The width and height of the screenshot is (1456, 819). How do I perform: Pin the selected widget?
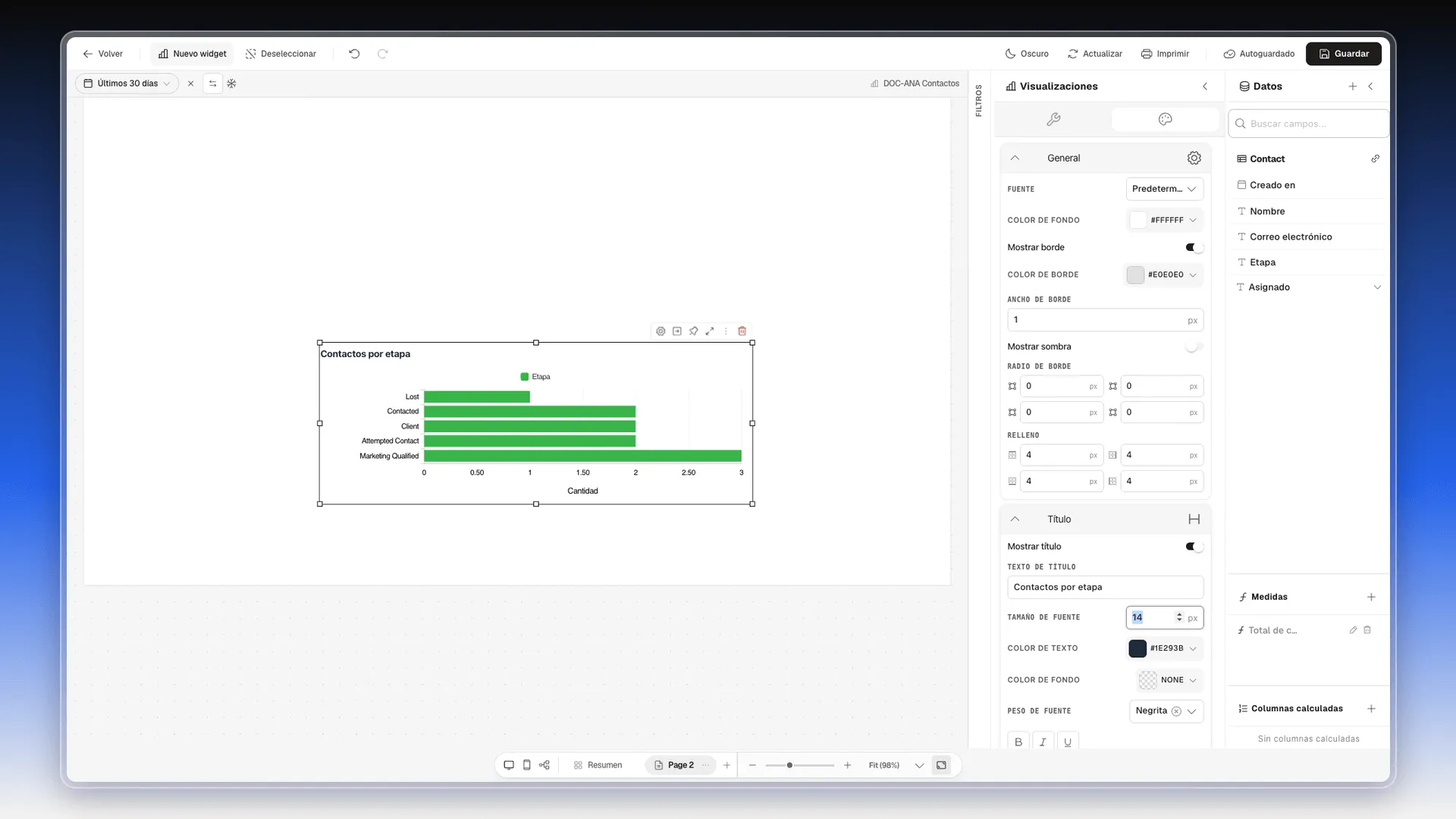[693, 331]
